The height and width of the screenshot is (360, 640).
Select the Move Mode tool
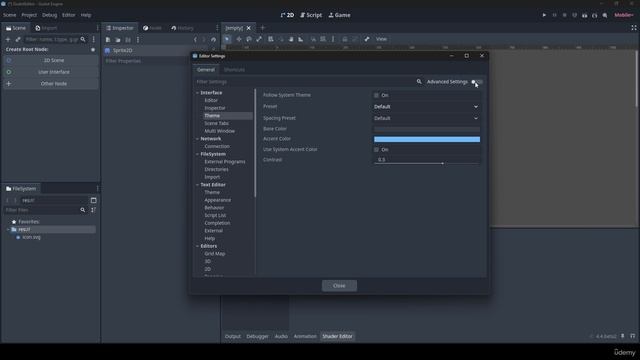click(239, 39)
